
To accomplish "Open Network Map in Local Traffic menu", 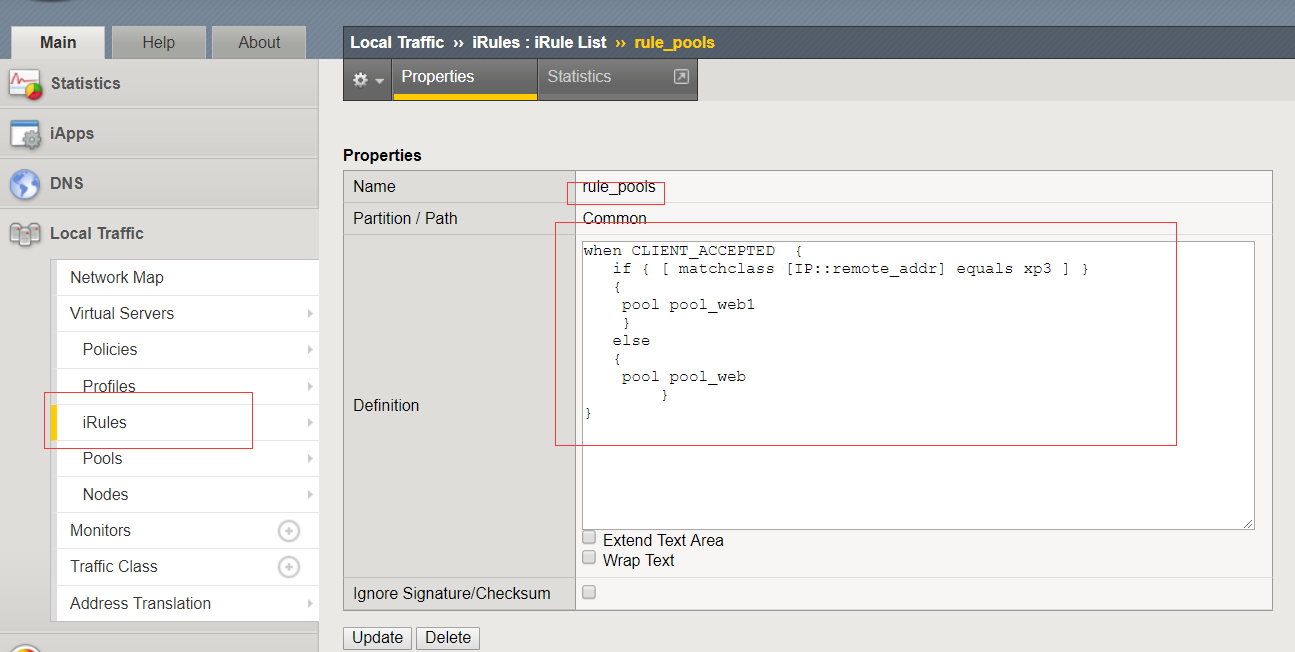I will point(117,278).
